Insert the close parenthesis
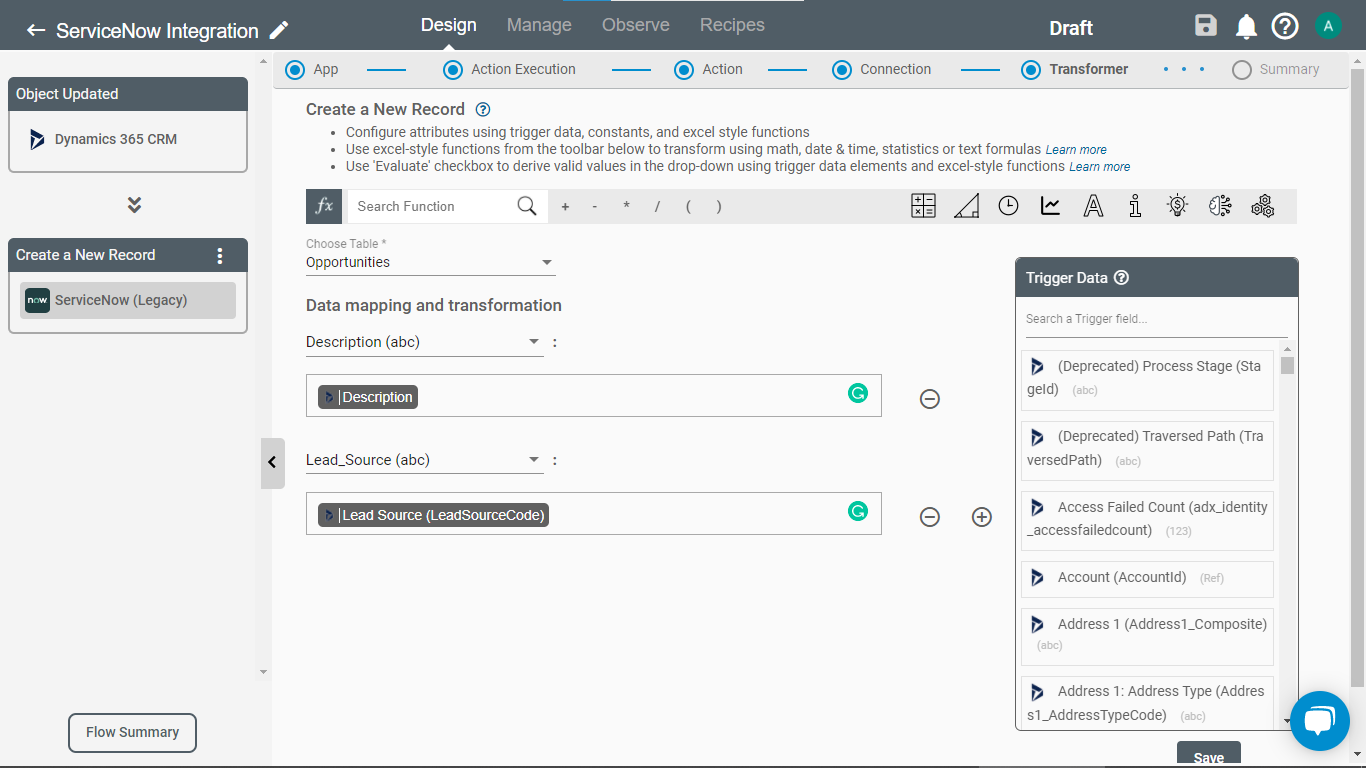The height and width of the screenshot is (768, 1366). click(718, 207)
